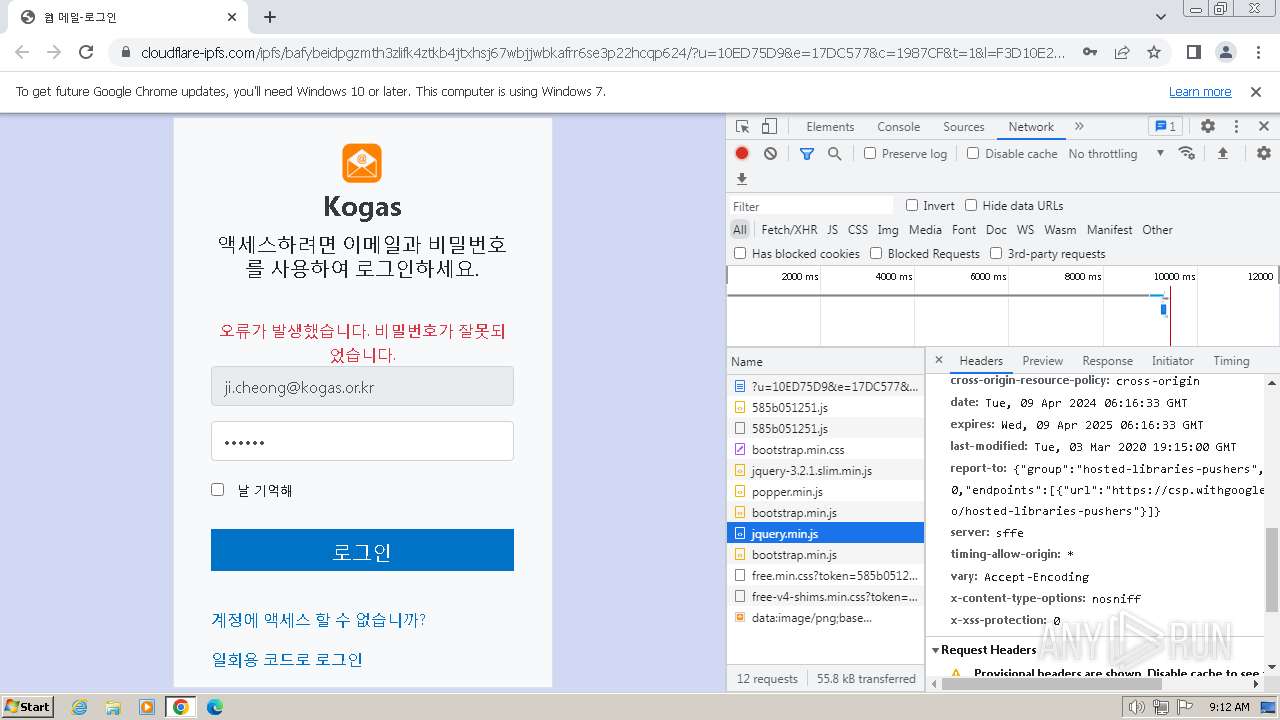Dismiss the Chrome update notification bar

(x=1256, y=92)
